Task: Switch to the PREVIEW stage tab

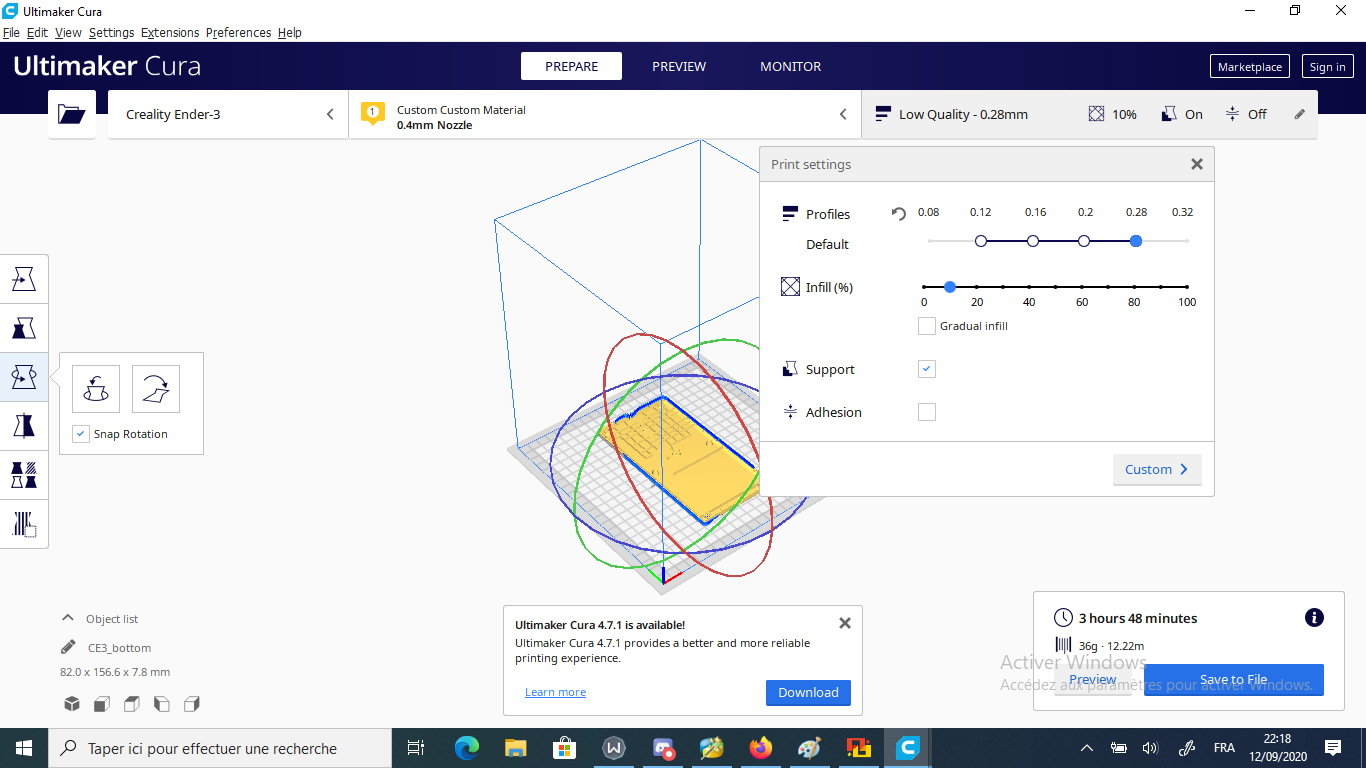Action: (x=679, y=66)
